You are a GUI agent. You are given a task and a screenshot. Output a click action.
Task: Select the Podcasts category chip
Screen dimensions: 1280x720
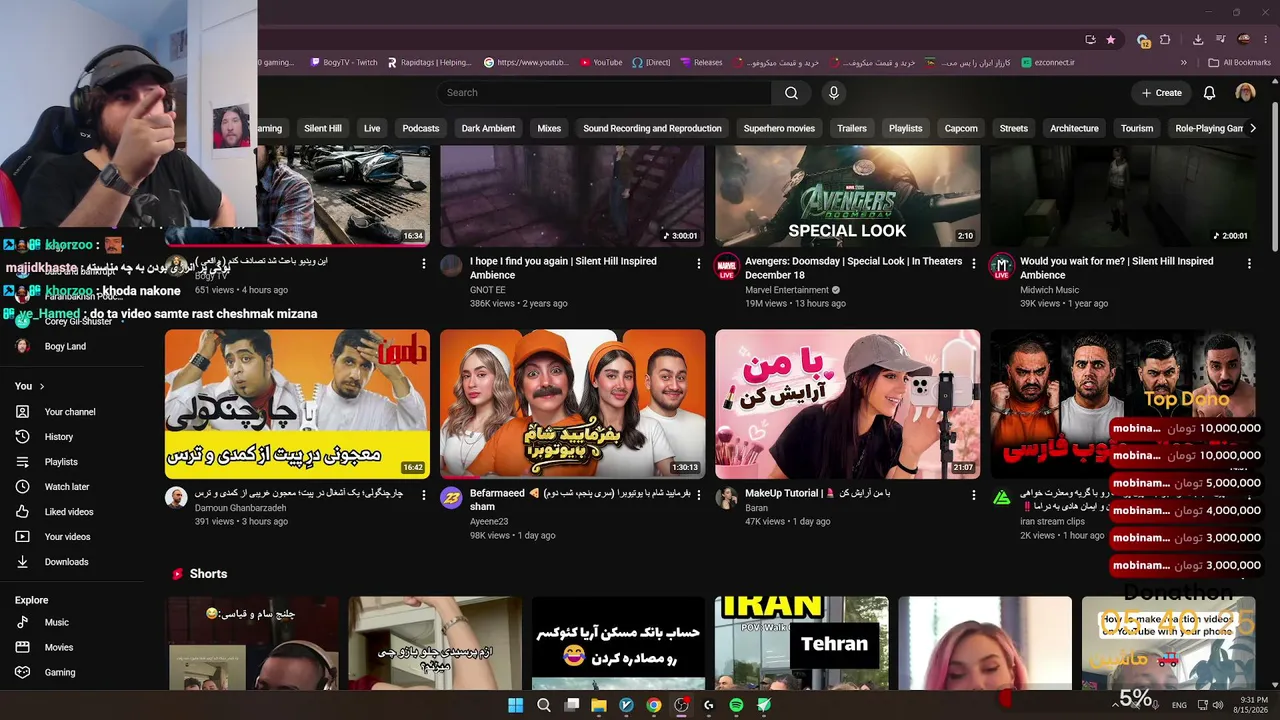coord(421,128)
